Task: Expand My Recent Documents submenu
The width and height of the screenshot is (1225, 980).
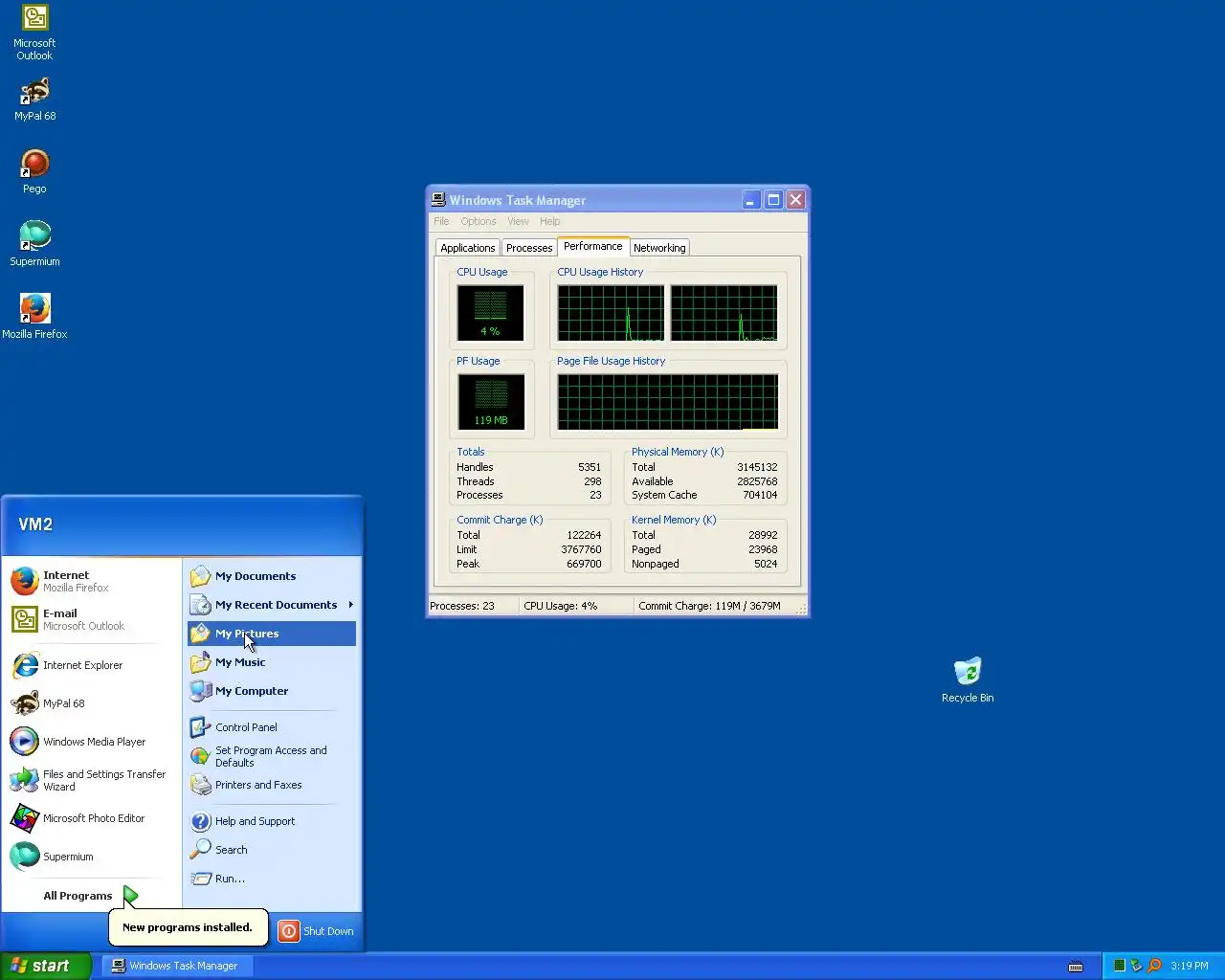Action: tap(272, 605)
